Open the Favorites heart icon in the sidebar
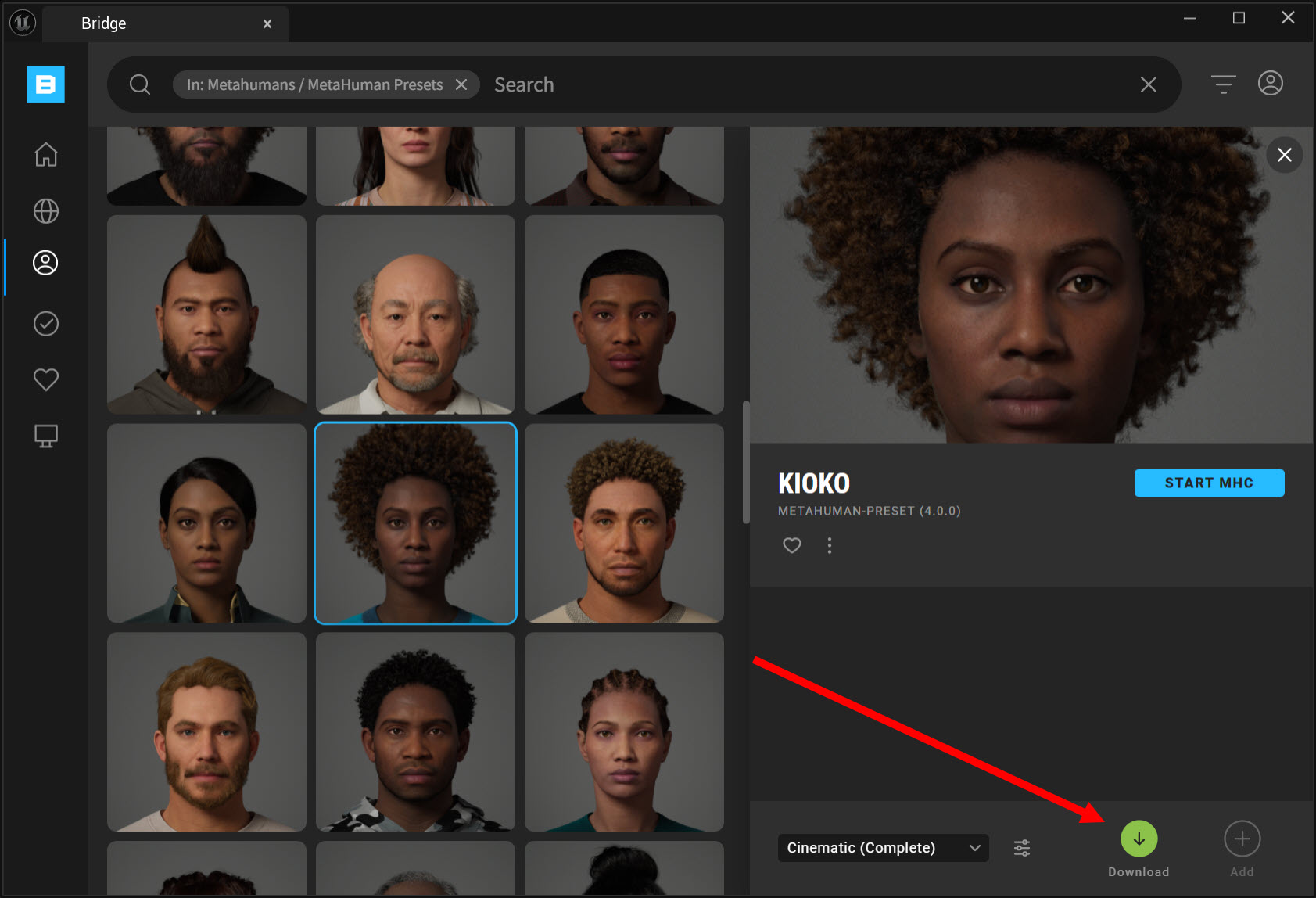Image resolution: width=1316 pixels, height=898 pixels. pyautogui.click(x=46, y=379)
